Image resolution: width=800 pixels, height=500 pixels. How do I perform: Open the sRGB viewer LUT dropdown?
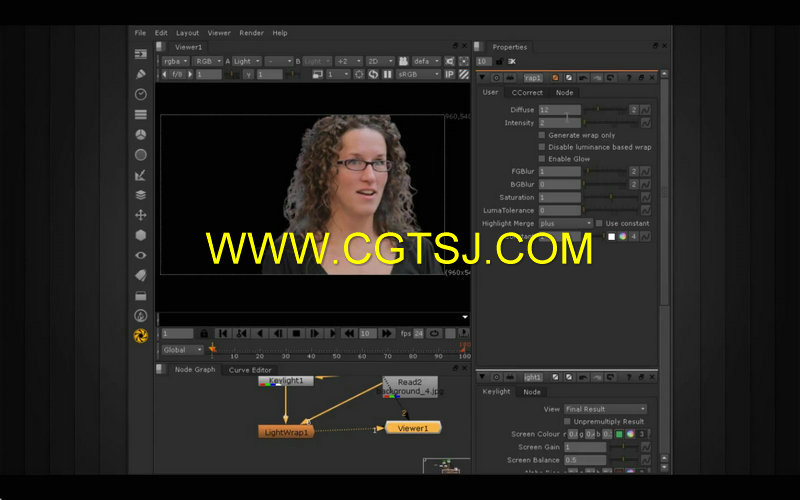418,74
